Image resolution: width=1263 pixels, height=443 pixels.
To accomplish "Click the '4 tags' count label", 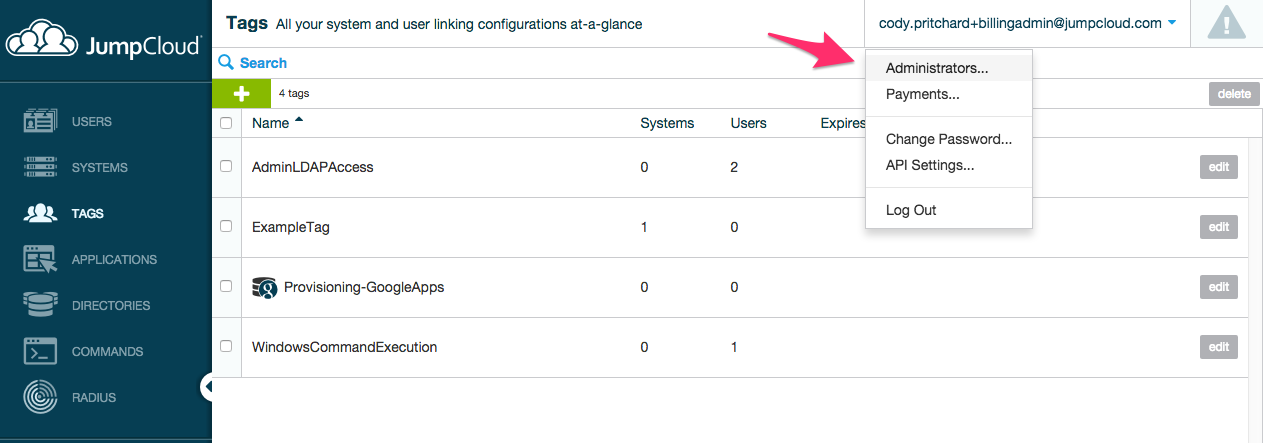I will 294,94.
